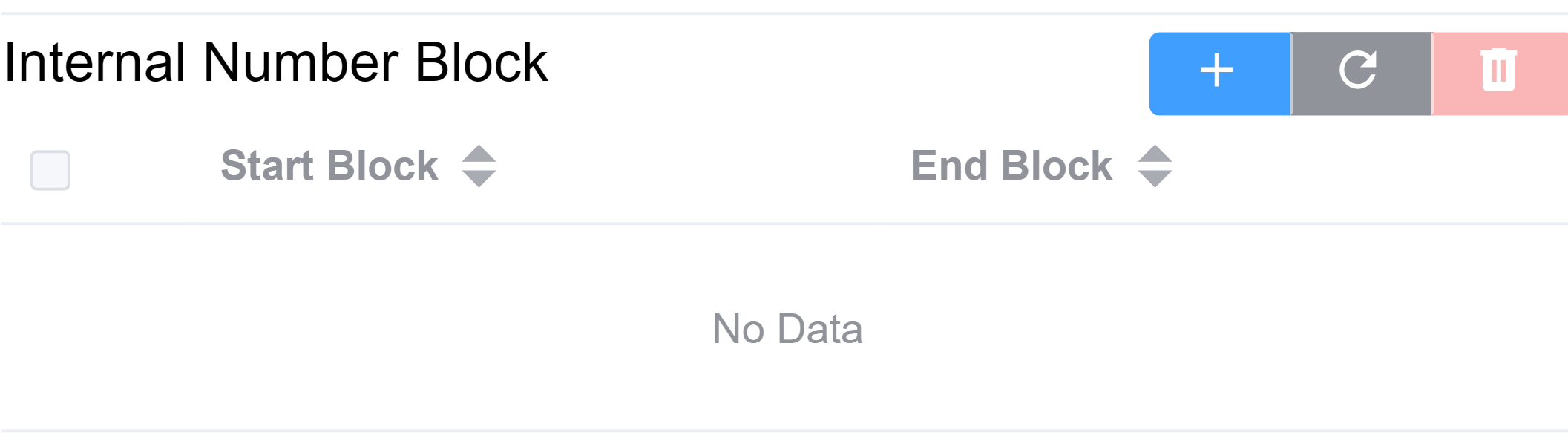Click the header gap between Start Block and End Block

pos(705,167)
